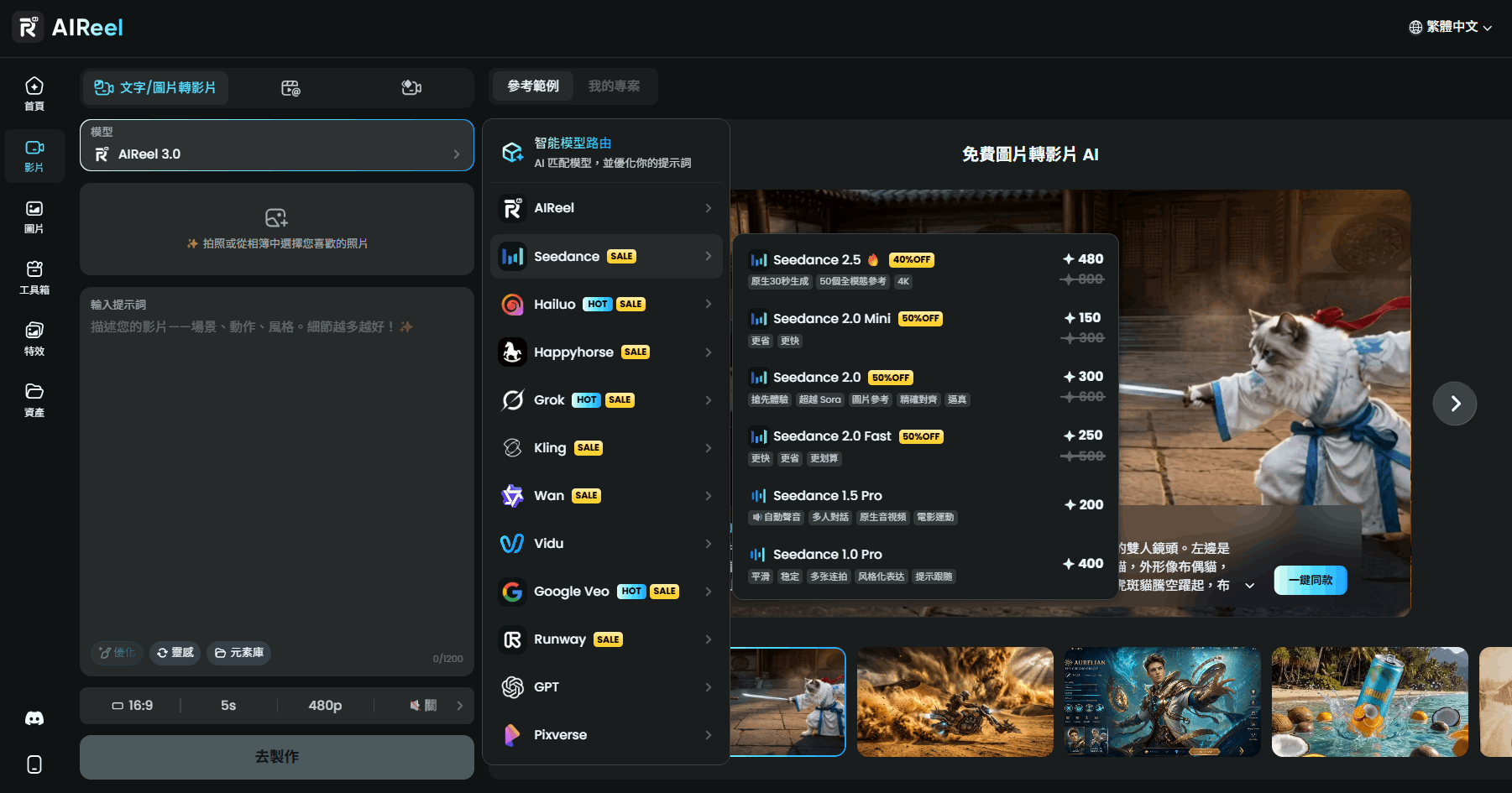This screenshot has height=793, width=1512.
Task: Switch to 文字/圖片轉影片 tab
Action: pyautogui.click(x=155, y=88)
